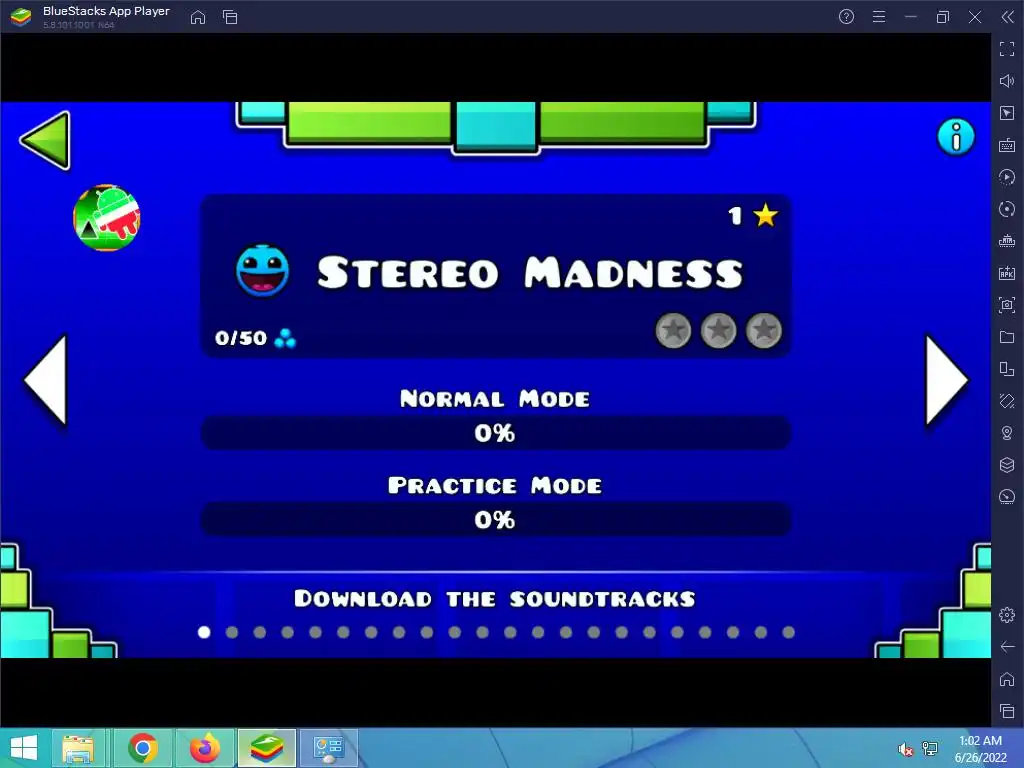Image resolution: width=1024 pixels, height=768 pixels.
Task: Open BlueStacks memory trim icon
Action: pyautogui.click(x=1007, y=241)
